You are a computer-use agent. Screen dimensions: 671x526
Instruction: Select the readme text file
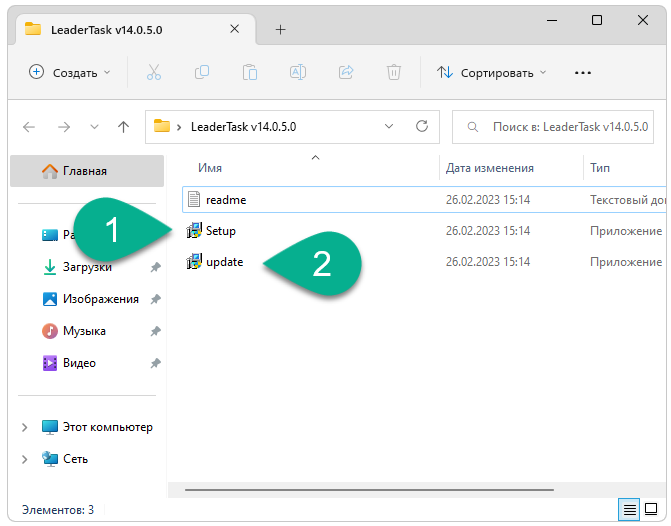point(225,200)
